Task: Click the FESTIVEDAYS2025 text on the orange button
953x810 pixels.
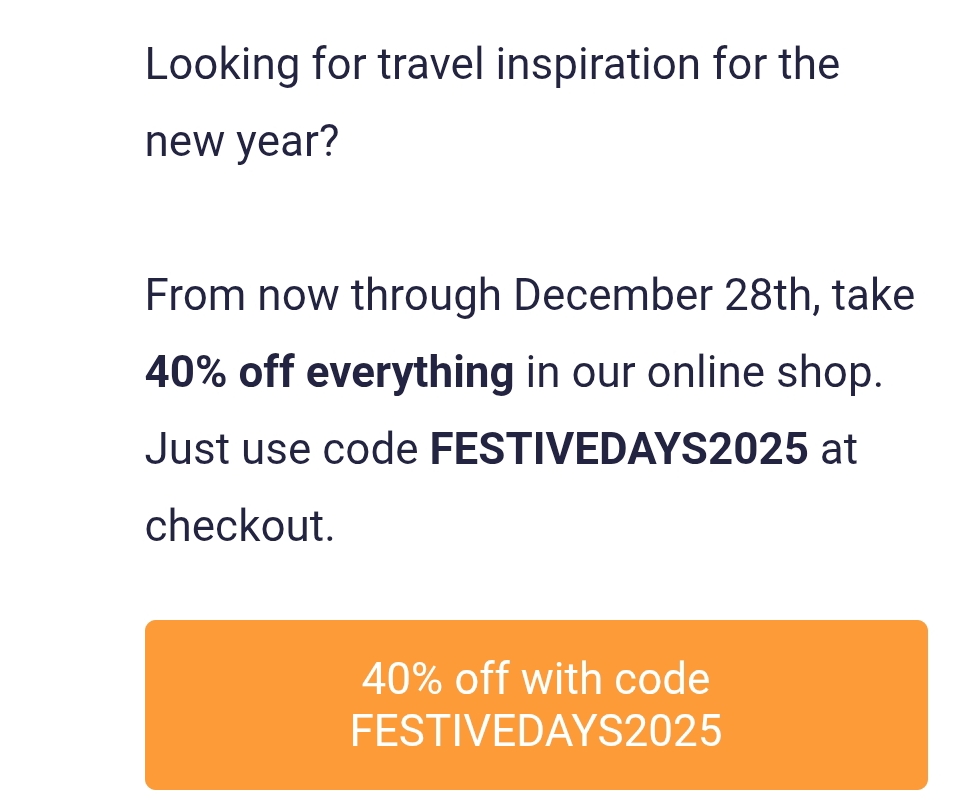Action: (x=536, y=731)
